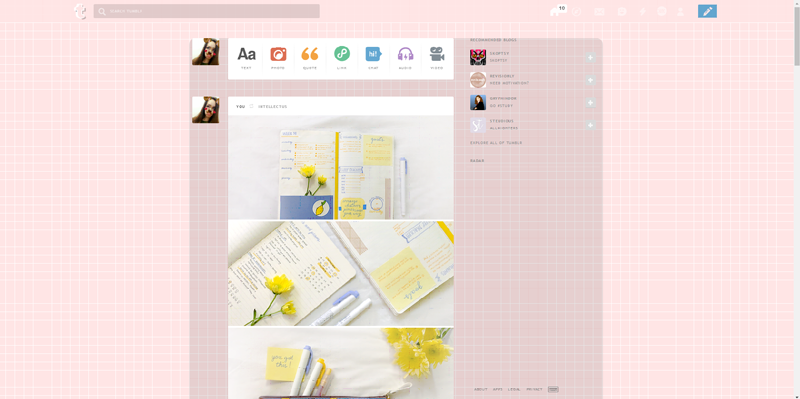Focus the Search Tumblr field
The image size is (800, 399).
[x=207, y=11]
